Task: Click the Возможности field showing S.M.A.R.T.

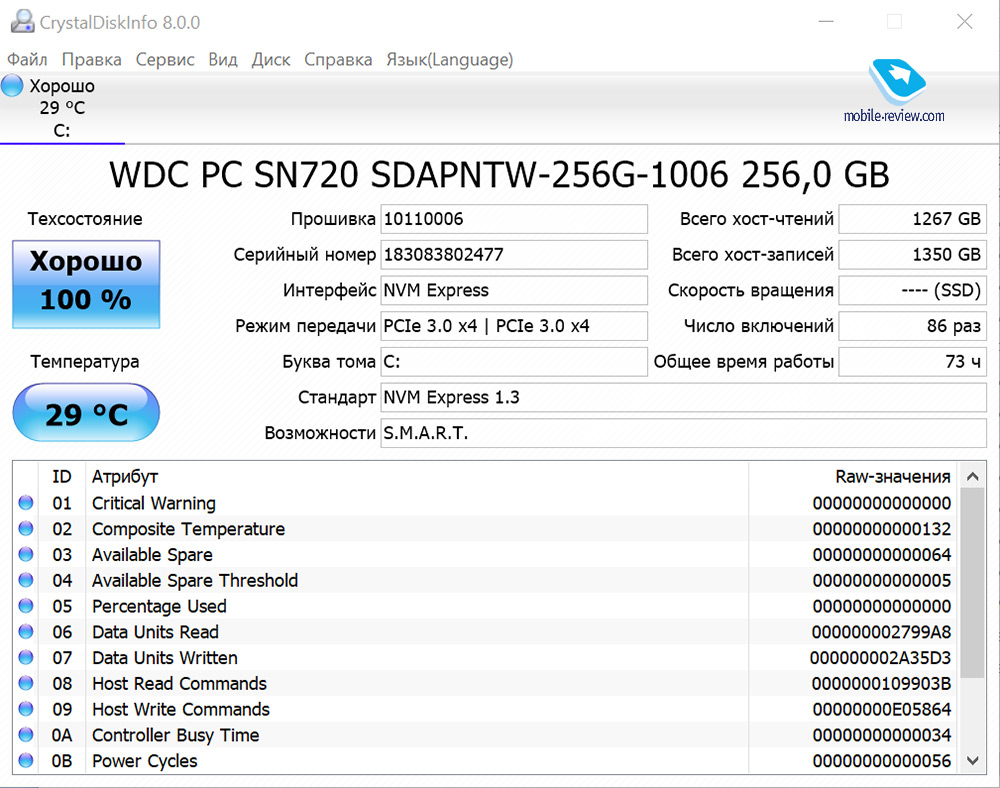Action: [684, 433]
